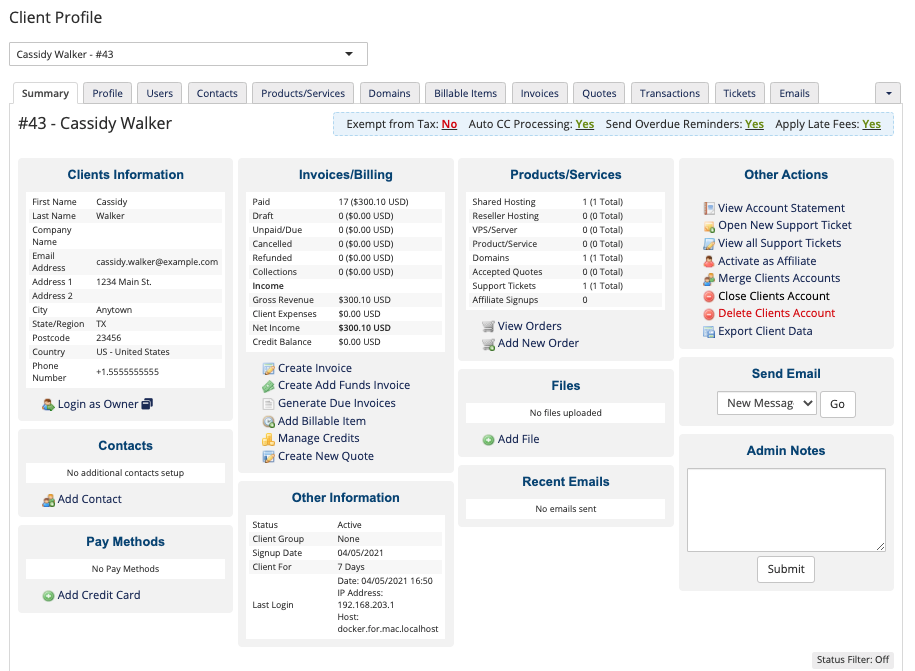Click the Status Filter indicator

[x=852, y=659]
